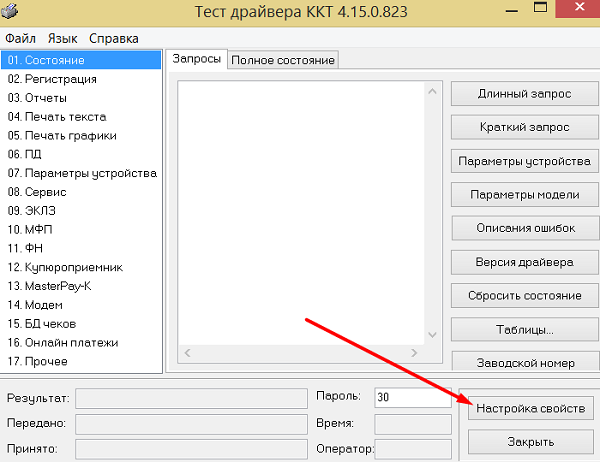Viewport: 600px width, 462px height.
Task: Click the Закрыть button
Action: coord(530,442)
